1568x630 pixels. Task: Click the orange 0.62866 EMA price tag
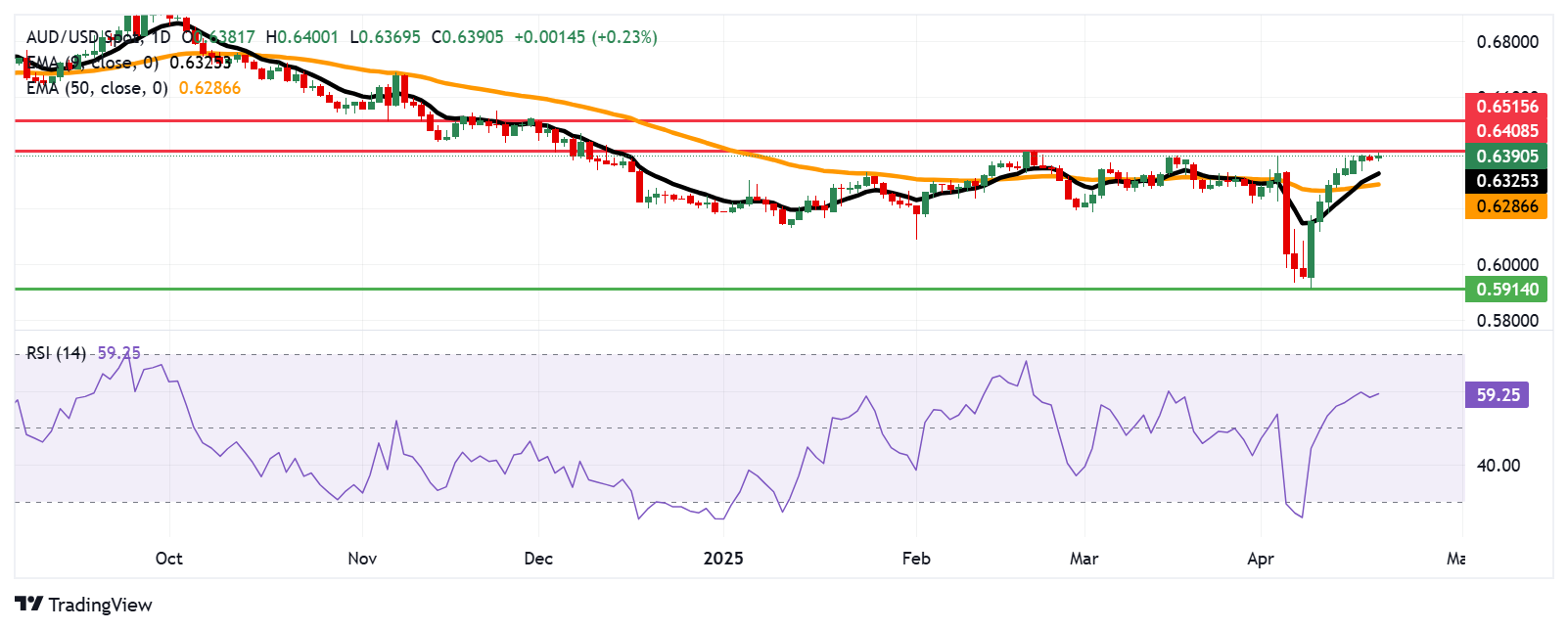(1506, 206)
